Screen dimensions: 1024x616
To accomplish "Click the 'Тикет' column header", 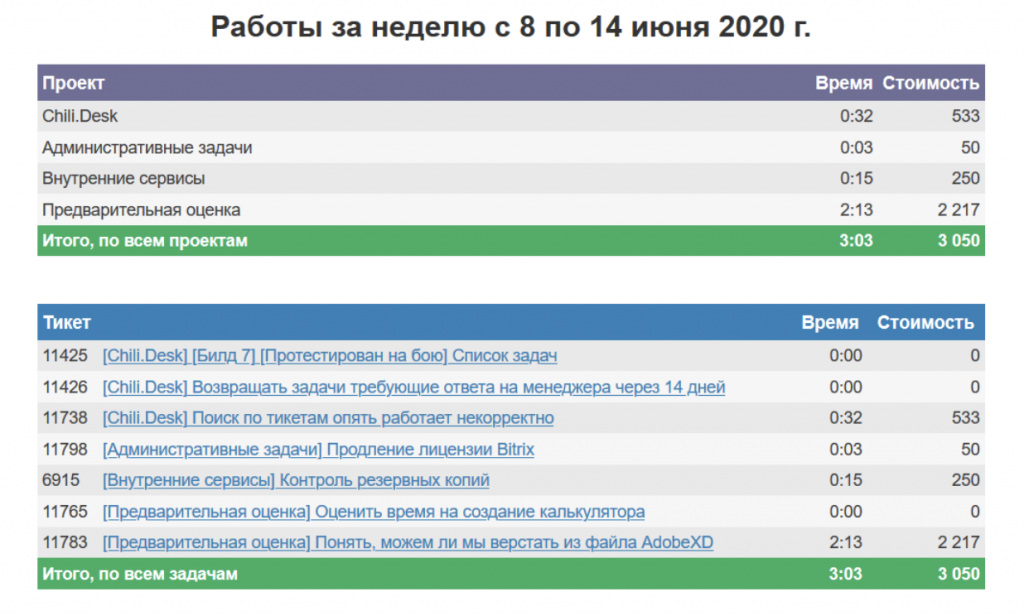I will (x=66, y=323).
